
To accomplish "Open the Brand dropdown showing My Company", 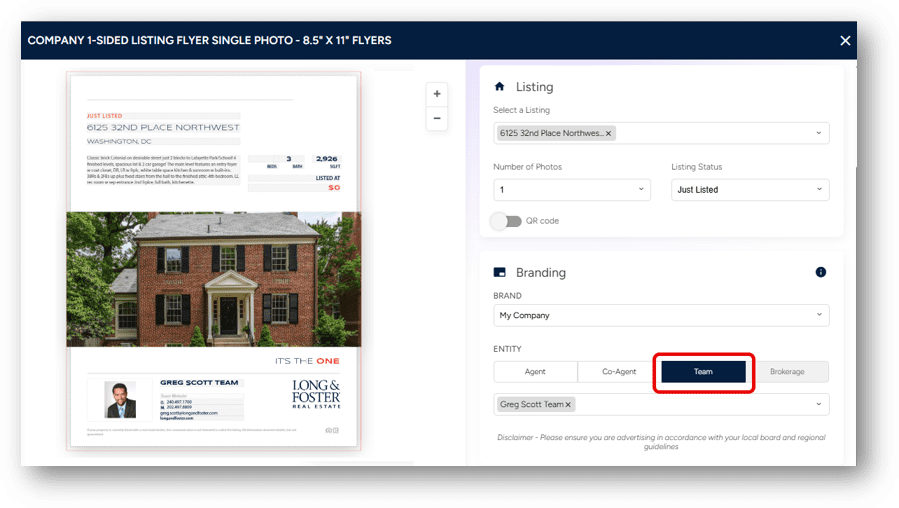I will click(x=819, y=315).
